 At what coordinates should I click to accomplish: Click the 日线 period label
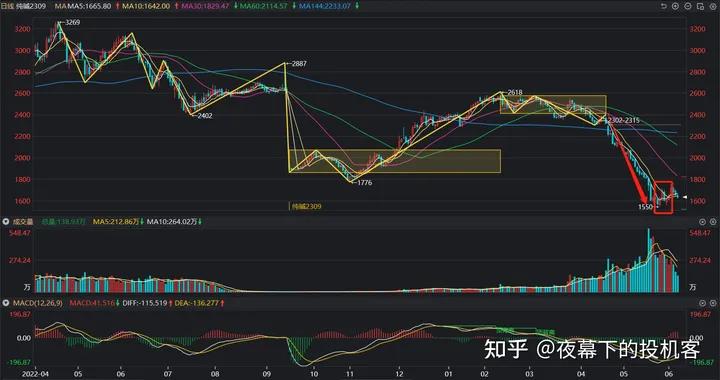(8, 6)
